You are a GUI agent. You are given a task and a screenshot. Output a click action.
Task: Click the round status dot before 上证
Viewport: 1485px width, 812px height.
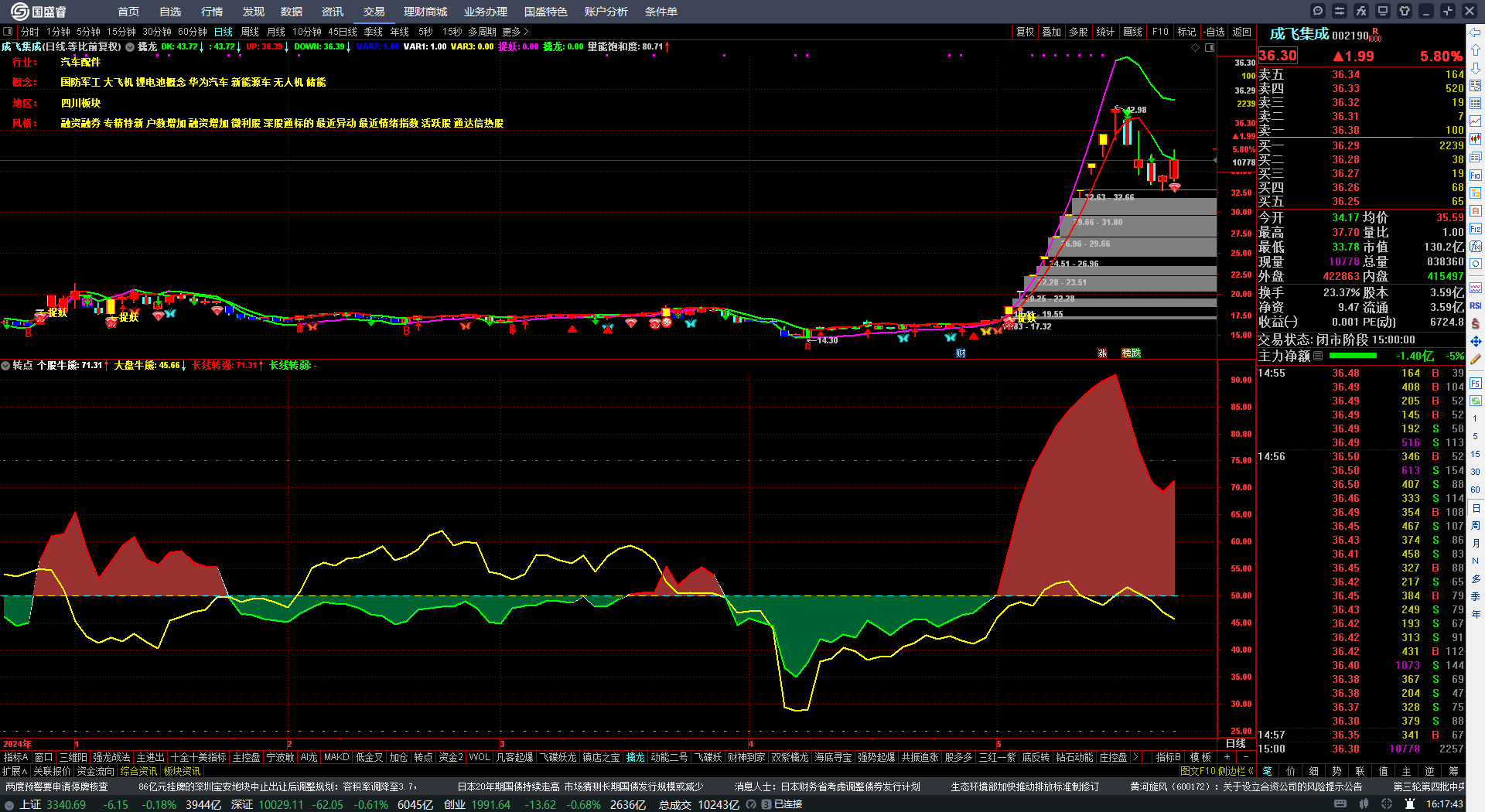9,805
